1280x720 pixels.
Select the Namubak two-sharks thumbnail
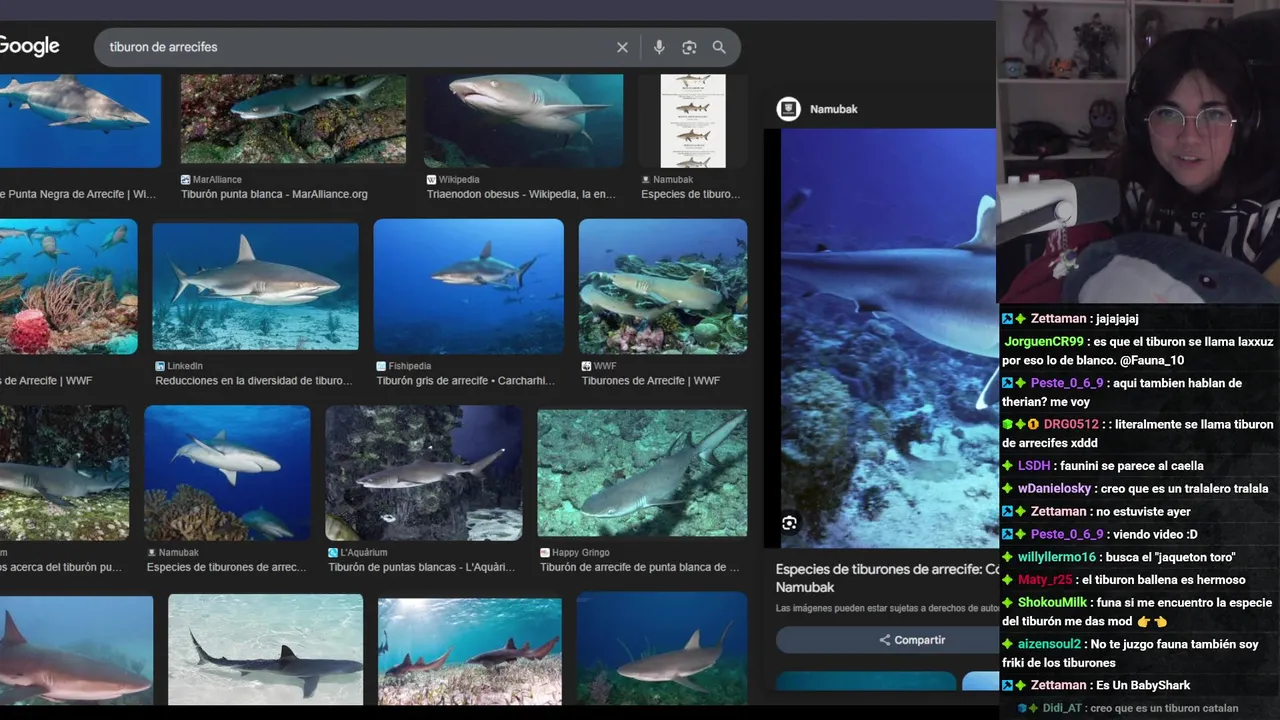coord(227,473)
